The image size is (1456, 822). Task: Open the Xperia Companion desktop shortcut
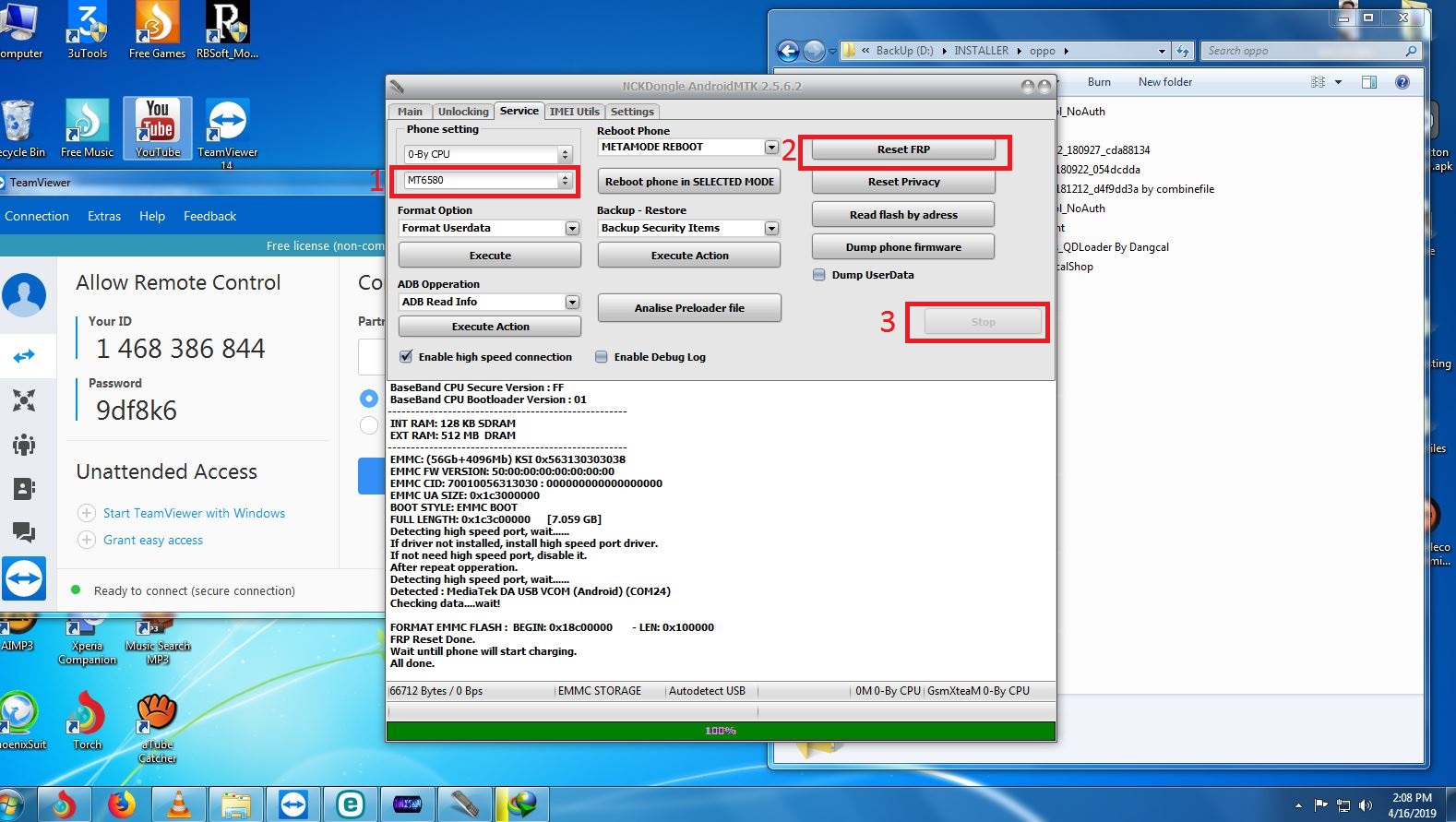[88, 641]
